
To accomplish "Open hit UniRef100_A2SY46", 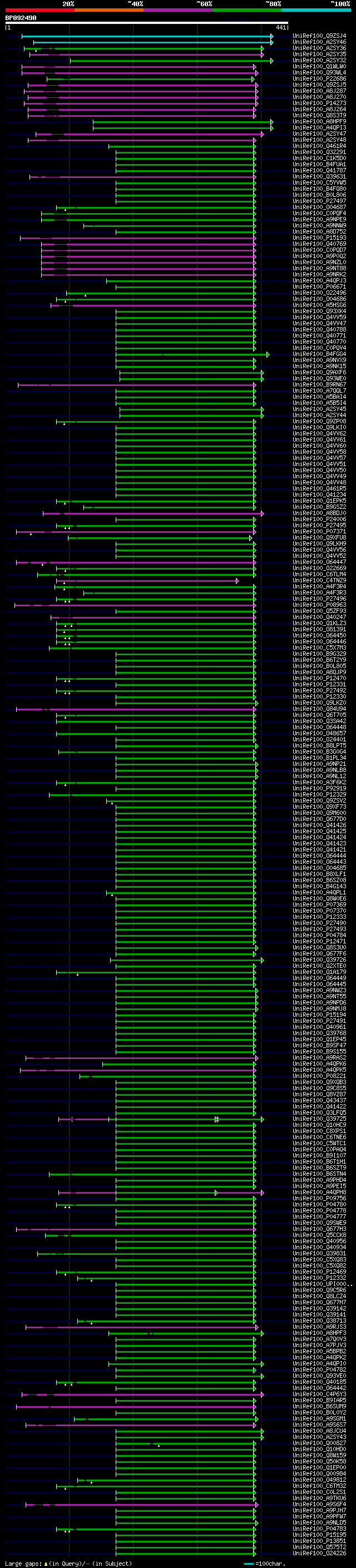I will [x=319, y=42].
